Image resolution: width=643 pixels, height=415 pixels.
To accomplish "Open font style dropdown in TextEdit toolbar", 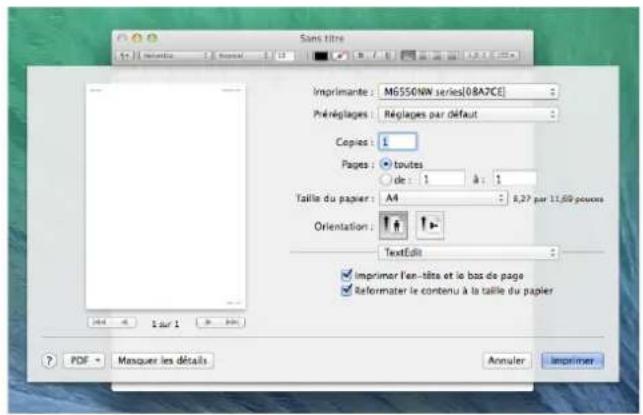I will (243, 55).
